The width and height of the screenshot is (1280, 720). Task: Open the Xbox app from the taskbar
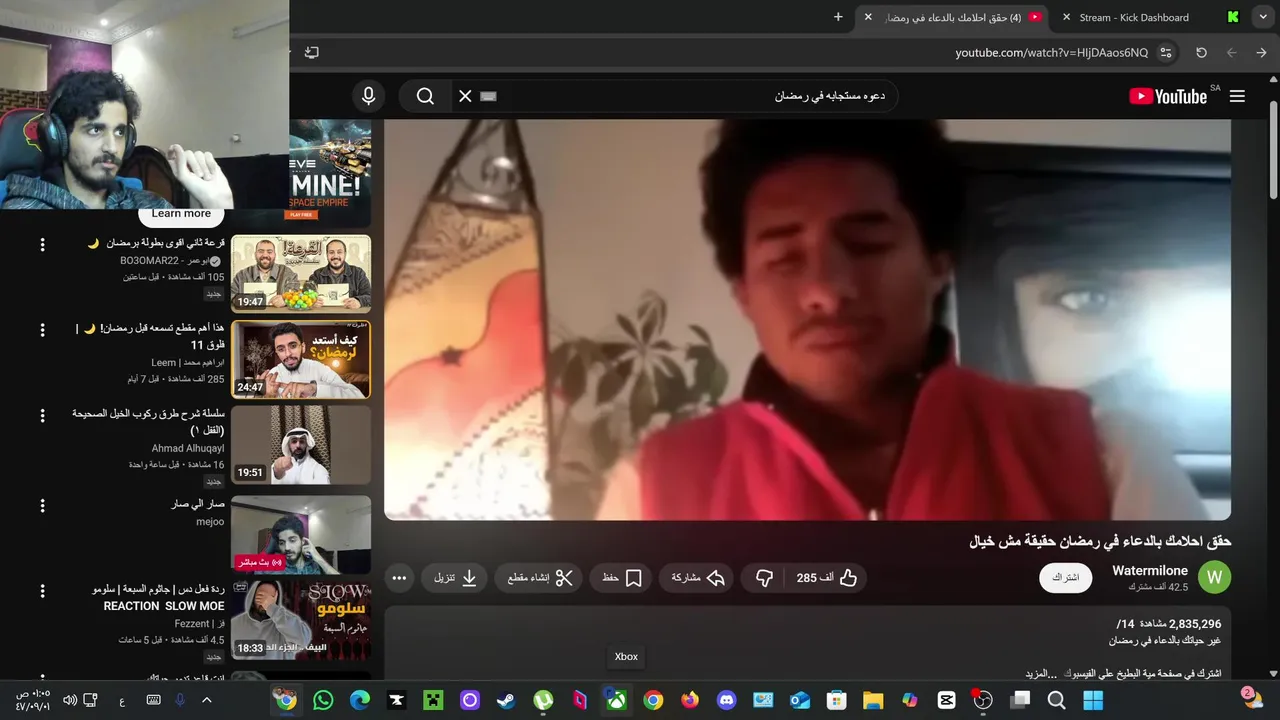[617, 700]
